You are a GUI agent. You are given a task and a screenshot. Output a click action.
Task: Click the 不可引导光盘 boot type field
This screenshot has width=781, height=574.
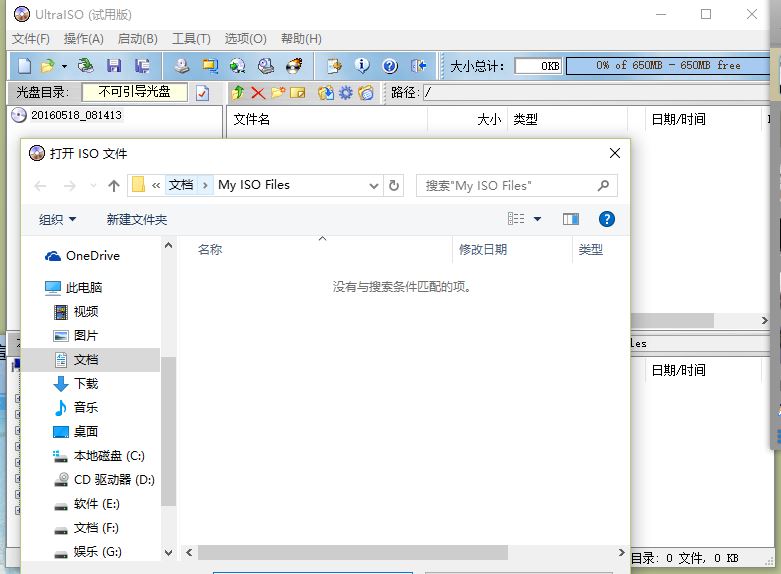134,92
